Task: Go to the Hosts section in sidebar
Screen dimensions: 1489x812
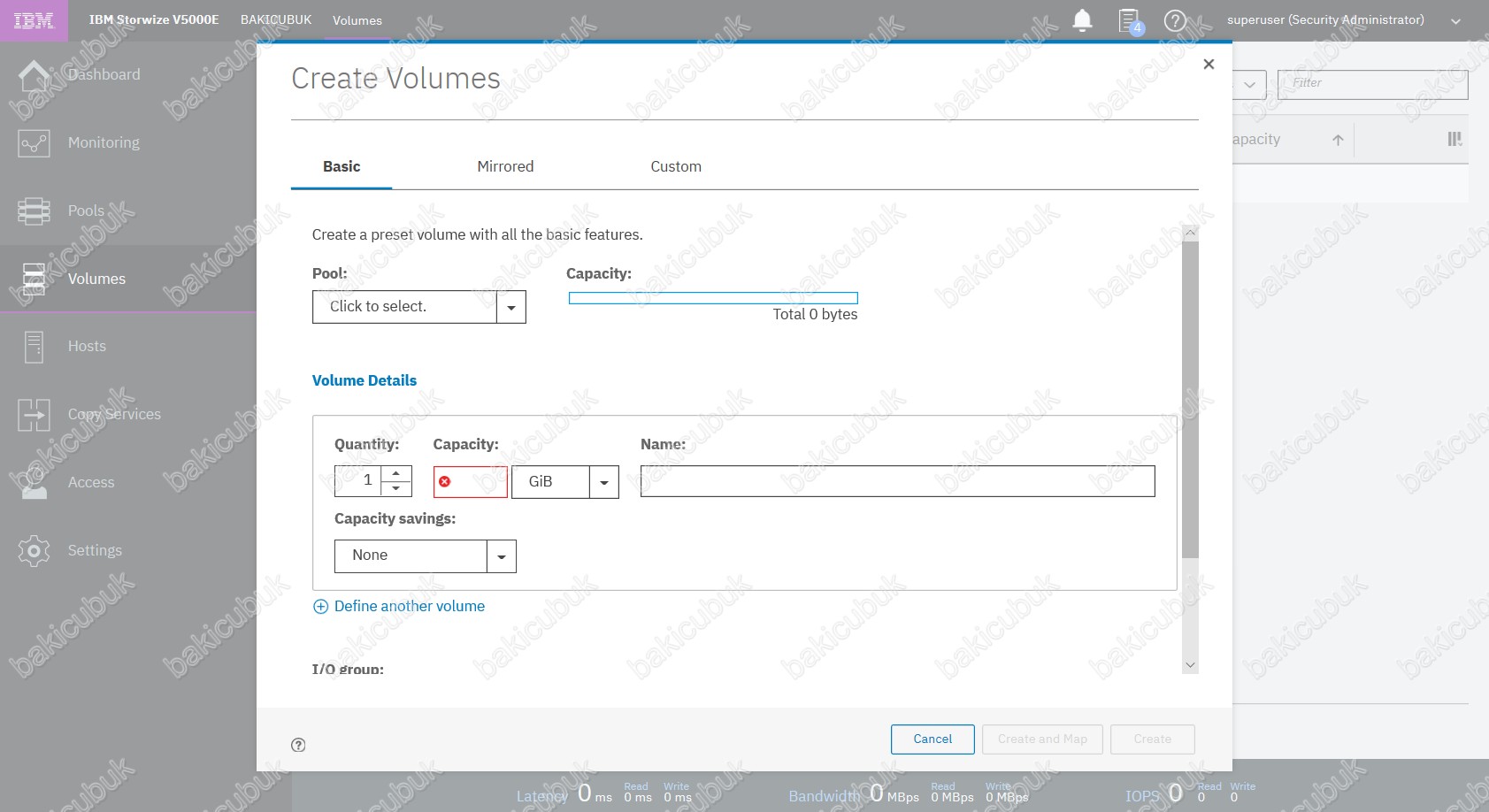Action: click(87, 347)
